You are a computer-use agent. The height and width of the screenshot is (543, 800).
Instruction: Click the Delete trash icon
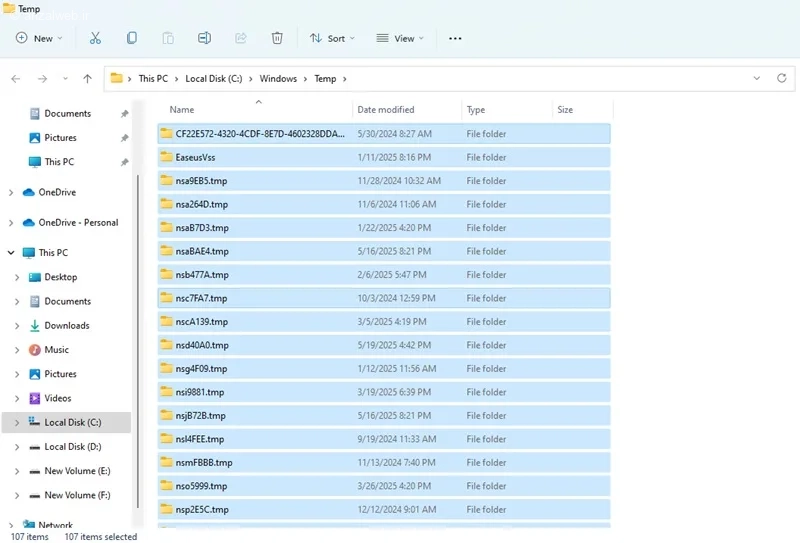point(277,38)
